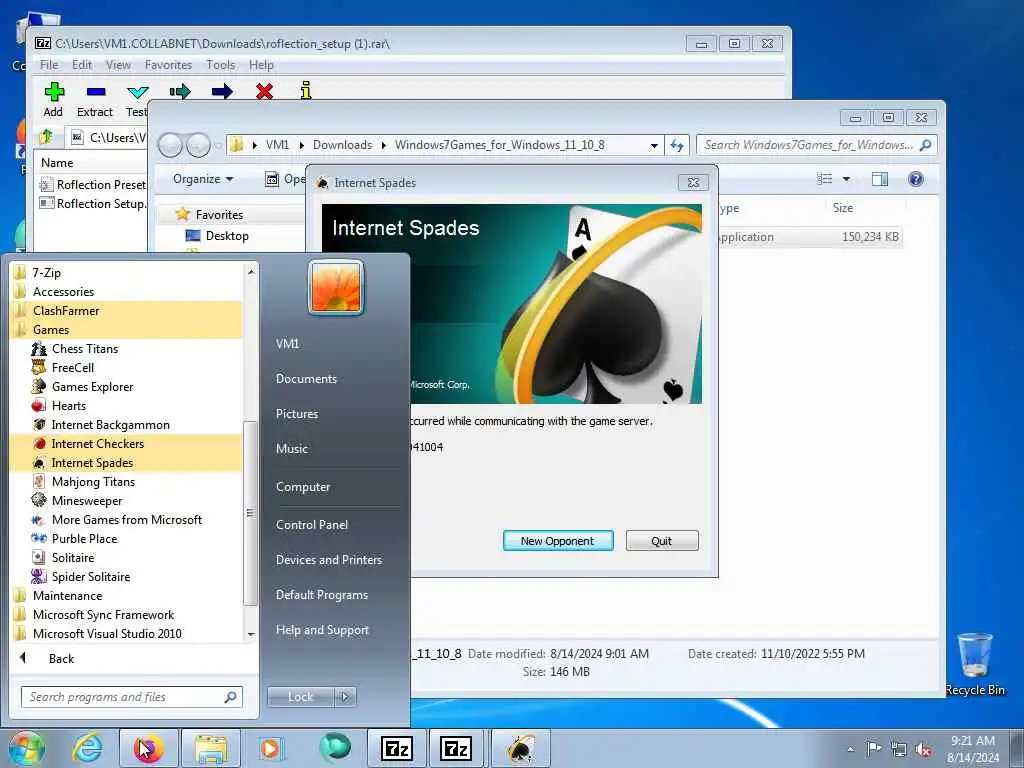Click the Copy arrow icon in 7-Zip toolbar
Screen dimensions: 1024x768
[x=180, y=91]
